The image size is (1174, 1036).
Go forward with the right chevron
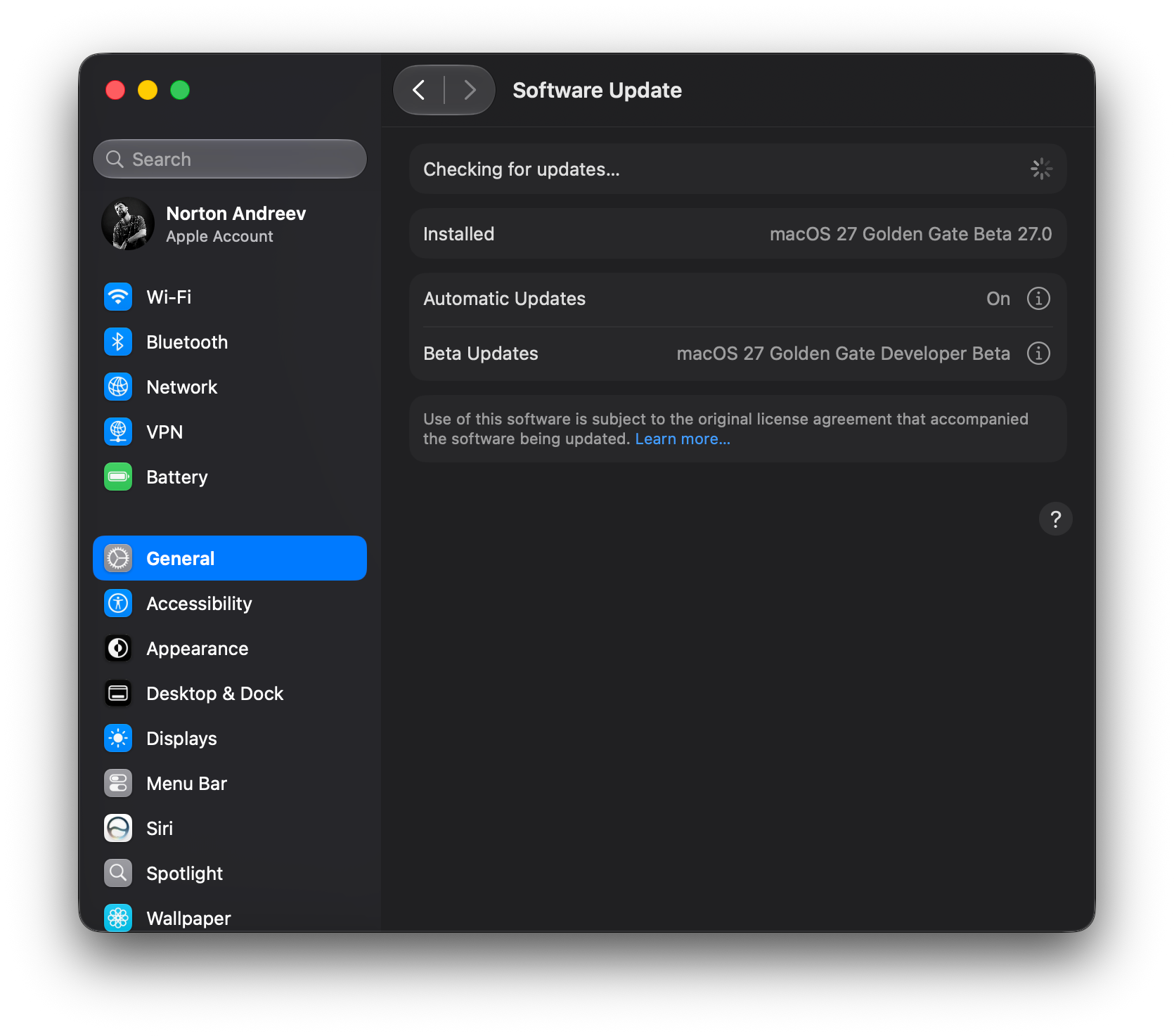click(x=470, y=90)
